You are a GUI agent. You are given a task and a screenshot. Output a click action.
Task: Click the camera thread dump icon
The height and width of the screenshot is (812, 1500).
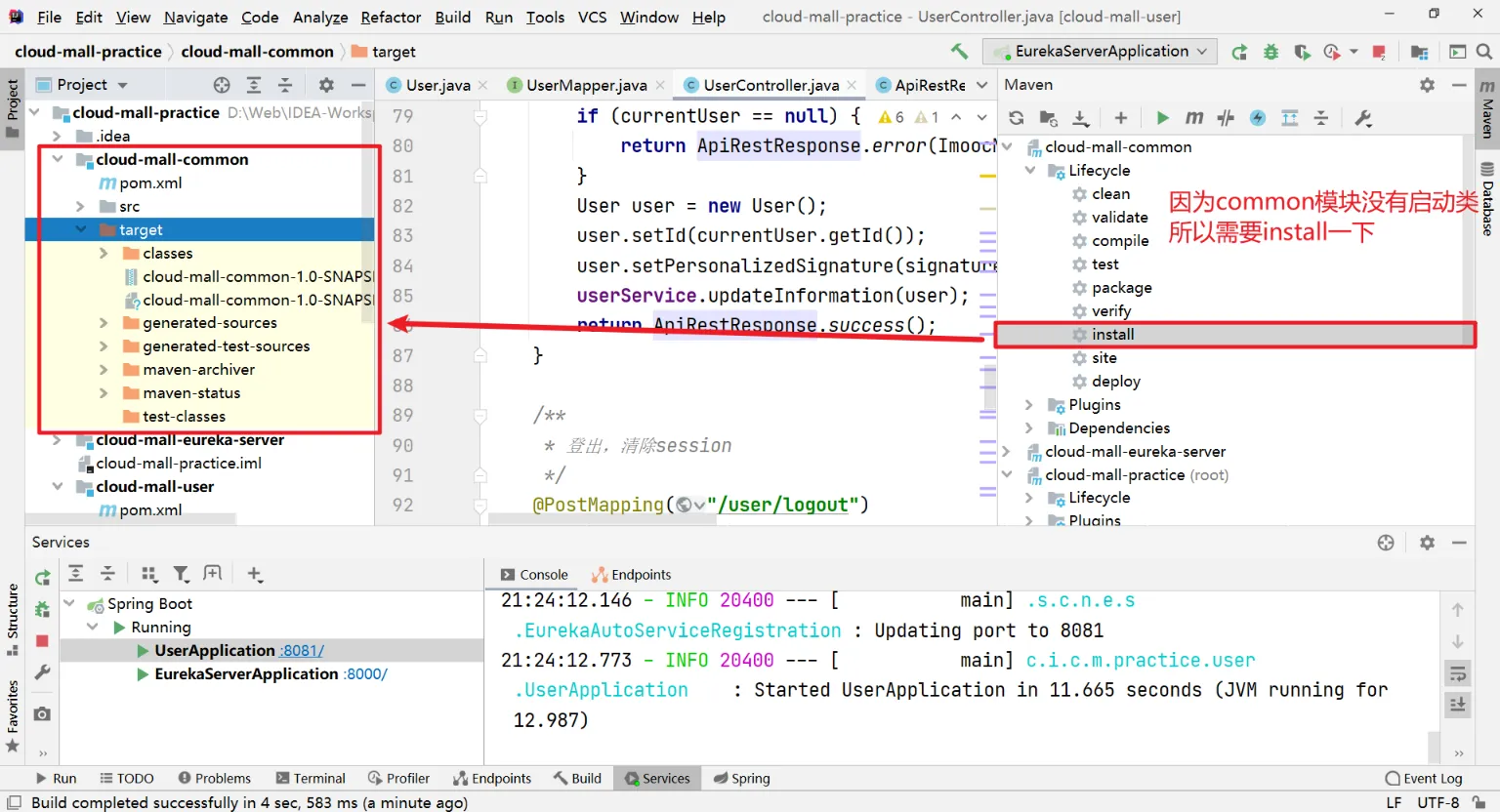pyautogui.click(x=42, y=714)
